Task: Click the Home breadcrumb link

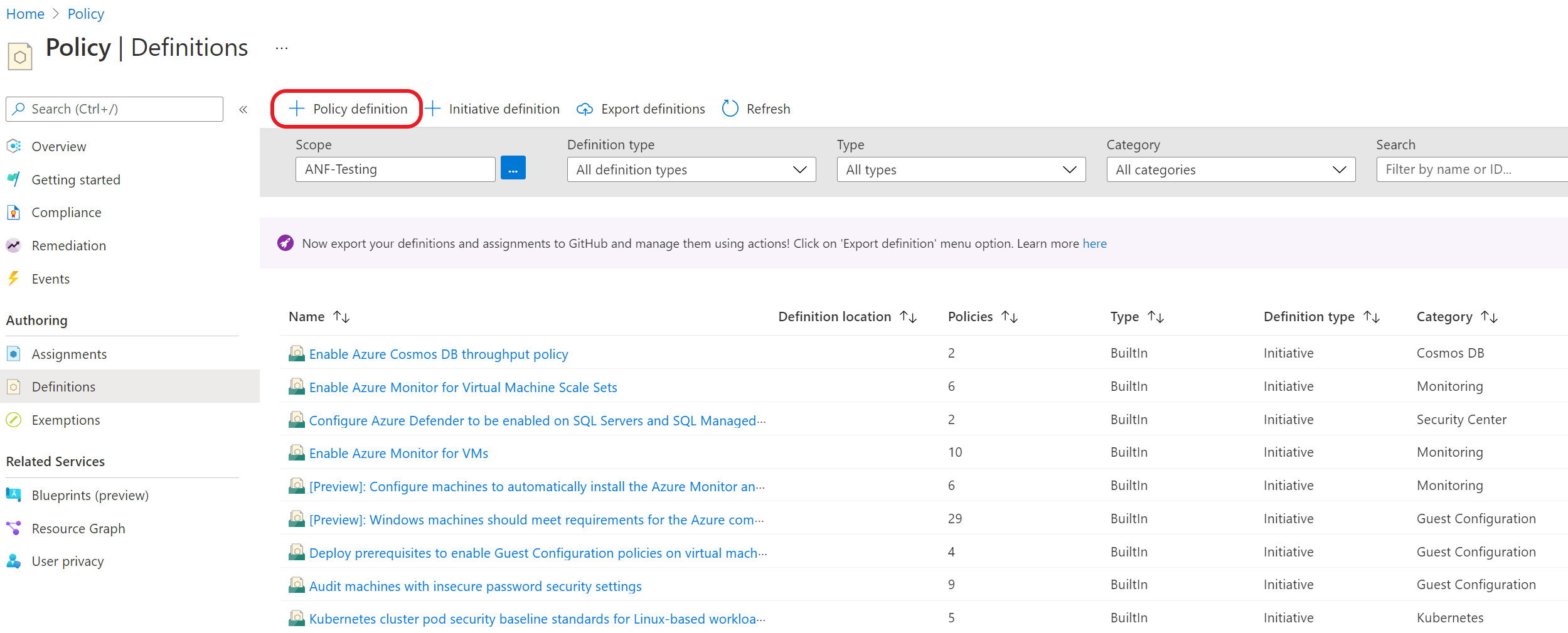Action: [24, 13]
